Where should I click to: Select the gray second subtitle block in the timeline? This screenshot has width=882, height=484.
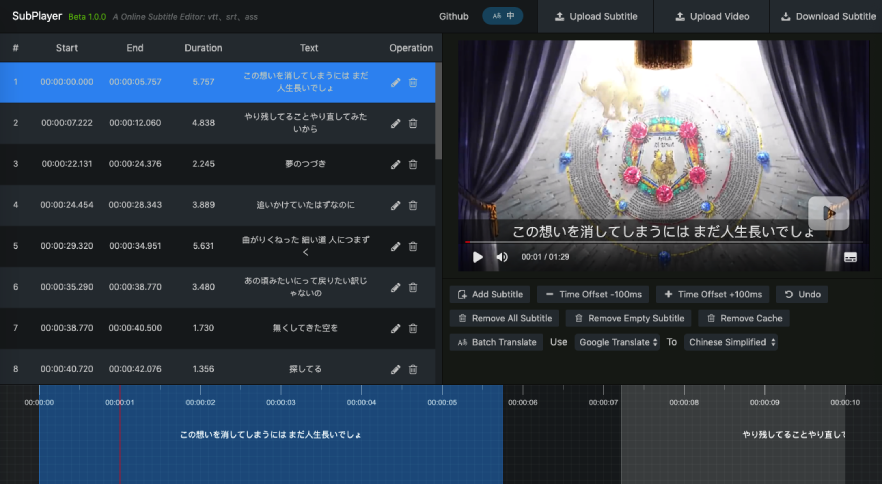(732, 434)
